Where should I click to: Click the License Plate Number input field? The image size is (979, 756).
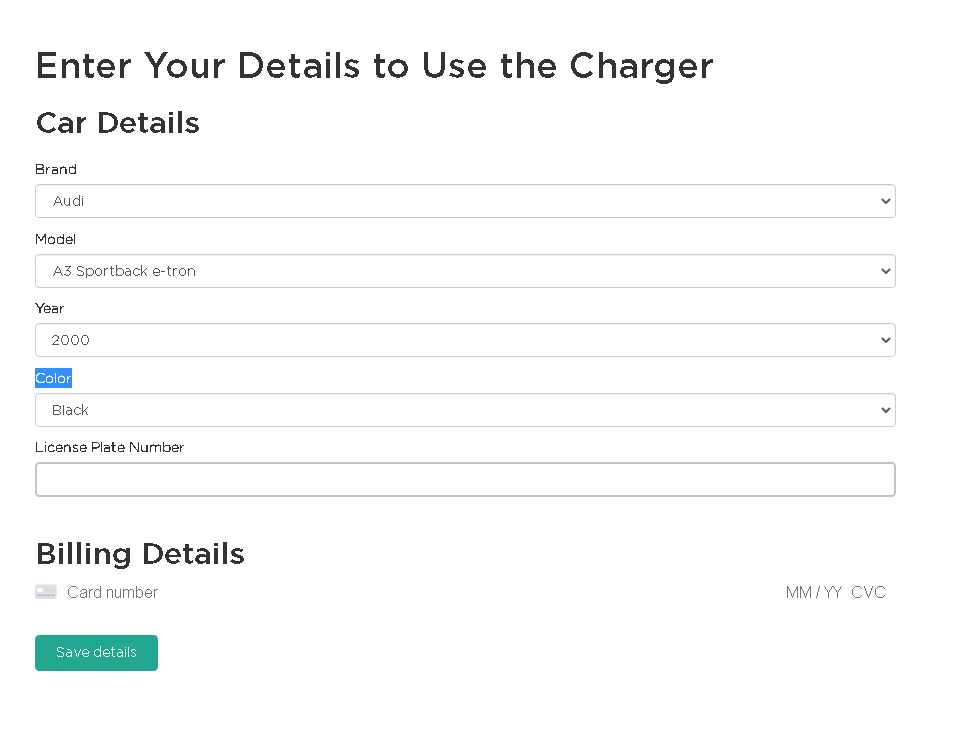click(x=465, y=479)
